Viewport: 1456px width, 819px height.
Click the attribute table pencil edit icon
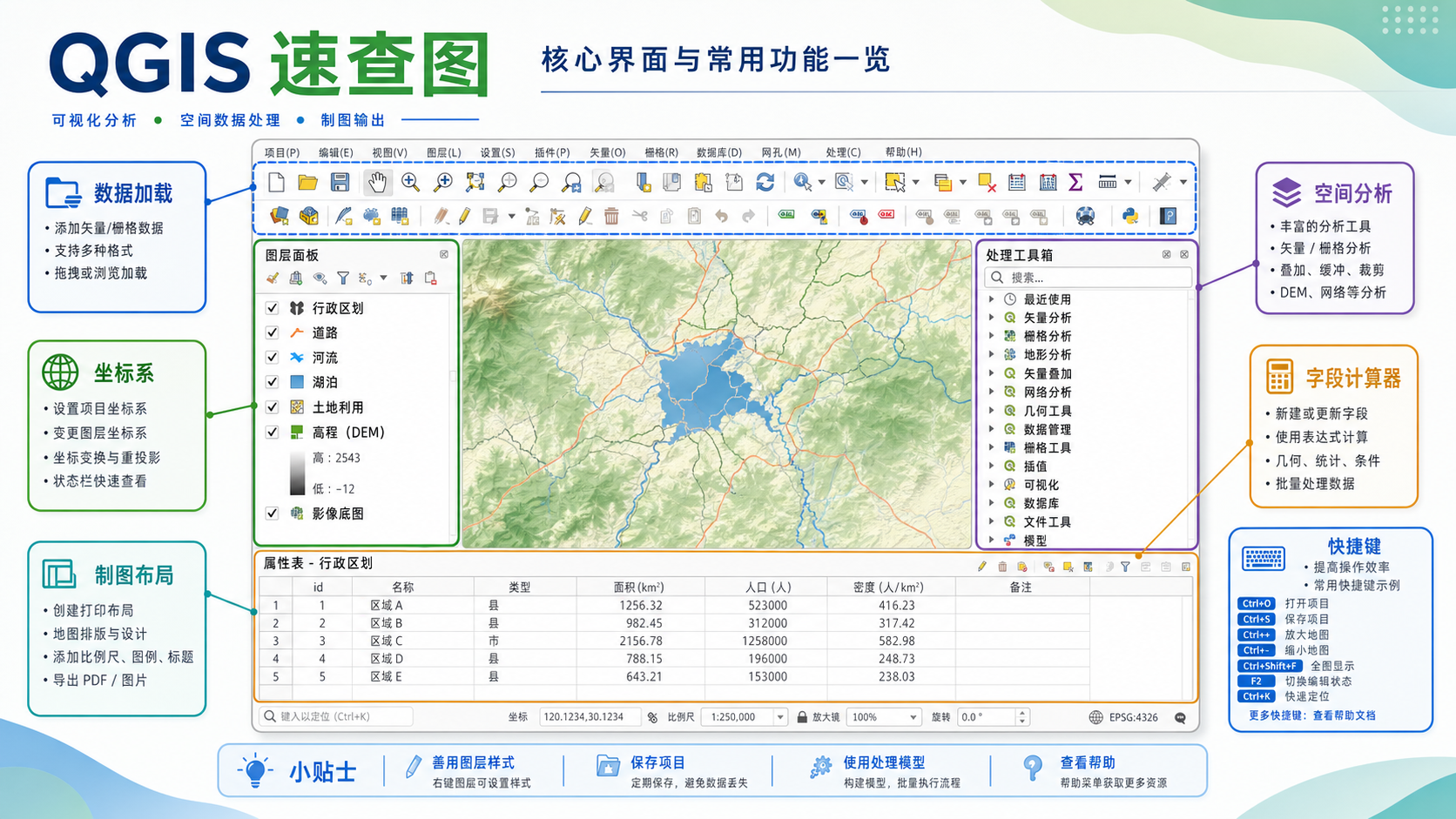click(x=982, y=567)
